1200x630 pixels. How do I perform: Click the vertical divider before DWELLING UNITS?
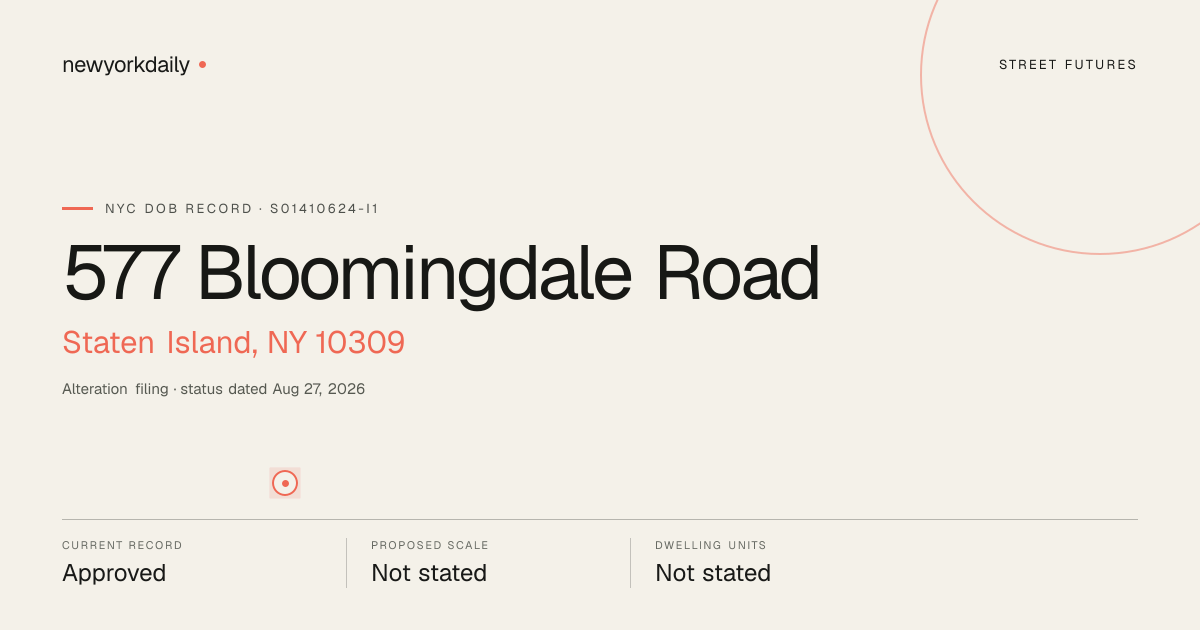pos(630,563)
